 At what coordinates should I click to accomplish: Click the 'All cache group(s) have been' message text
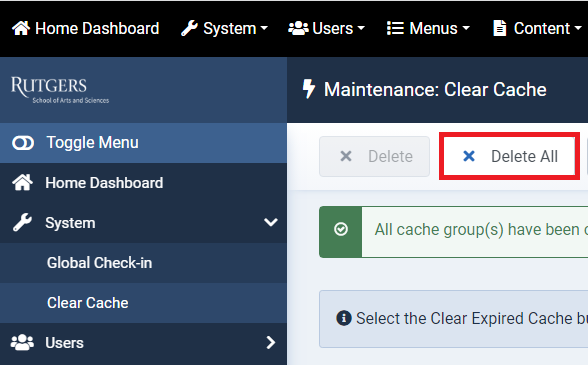click(x=477, y=230)
